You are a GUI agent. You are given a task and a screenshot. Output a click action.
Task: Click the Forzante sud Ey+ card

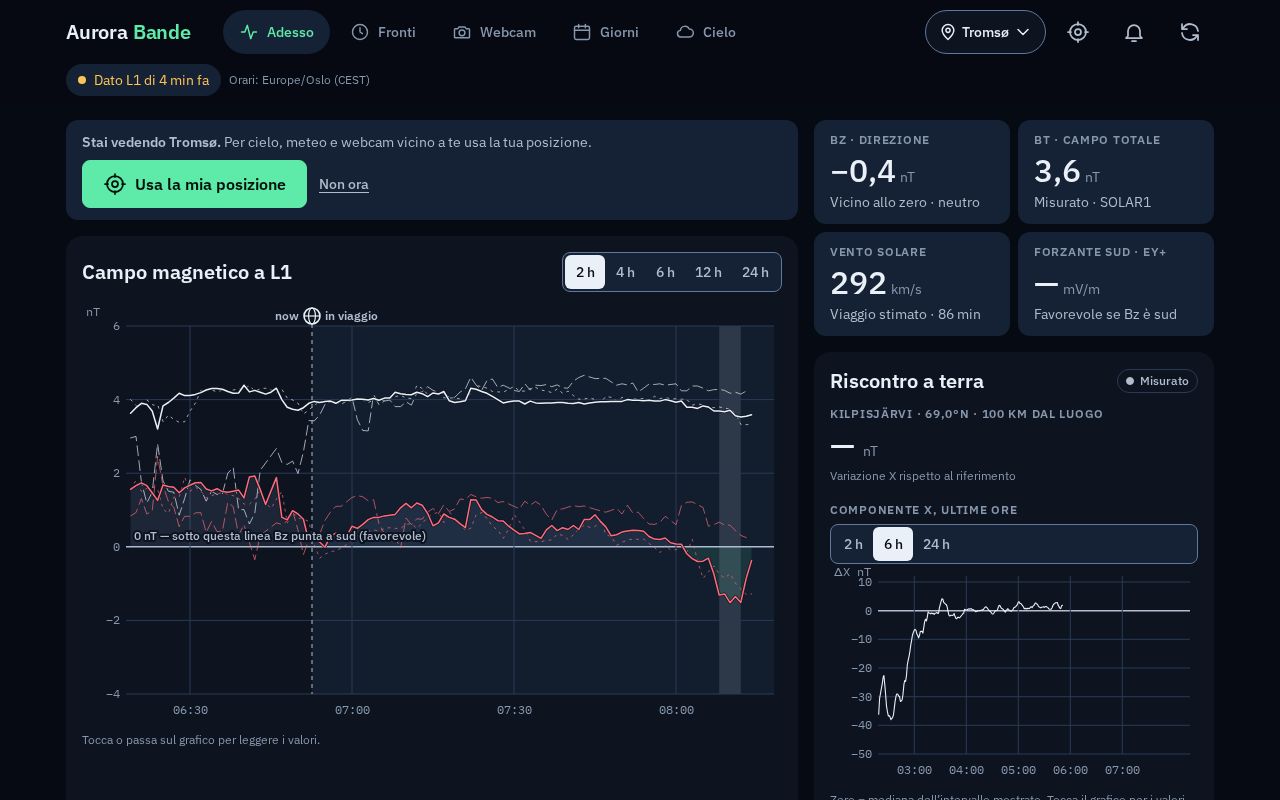(x=1116, y=284)
